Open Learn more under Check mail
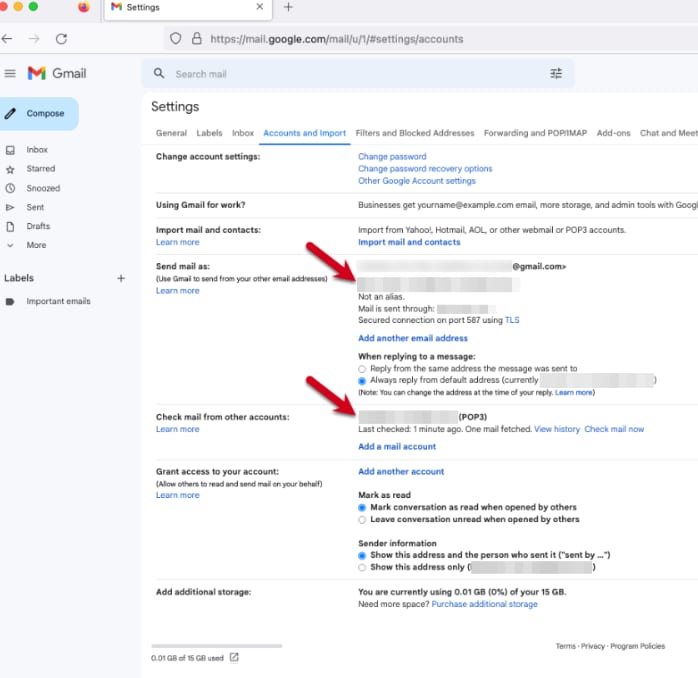698x678 pixels. (x=178, y=429)
